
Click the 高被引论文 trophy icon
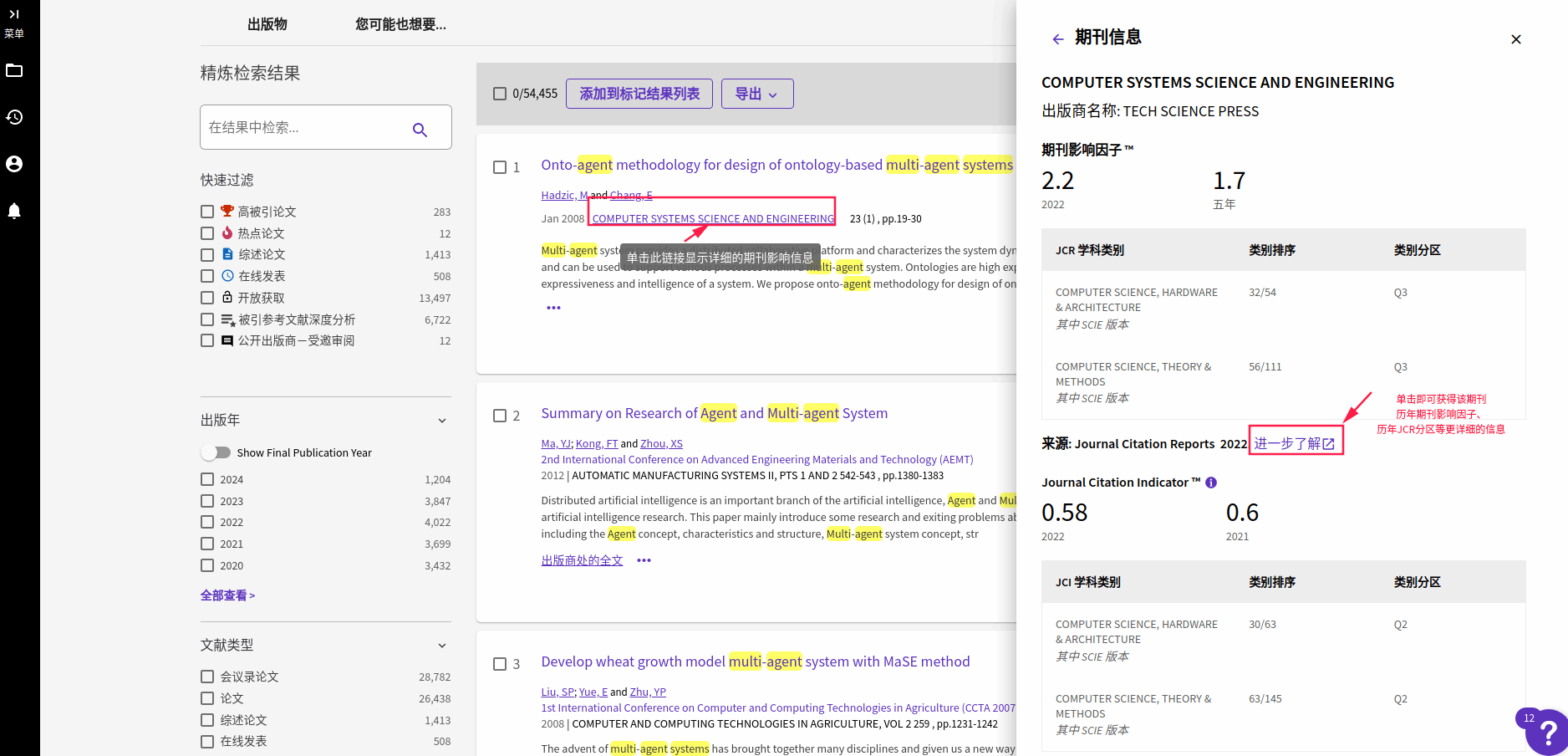227,212
